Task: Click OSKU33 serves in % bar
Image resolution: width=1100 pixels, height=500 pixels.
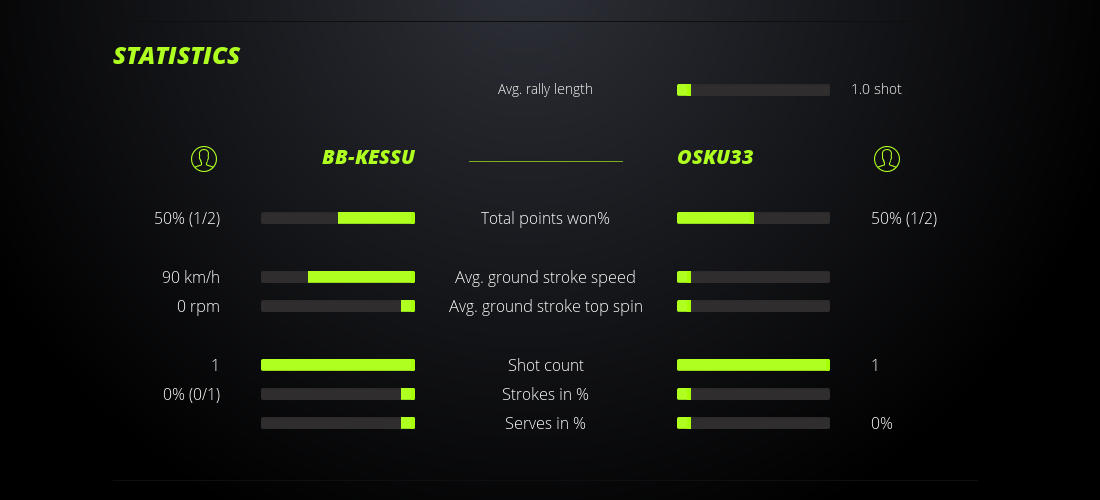Action: tap(753, 423)
